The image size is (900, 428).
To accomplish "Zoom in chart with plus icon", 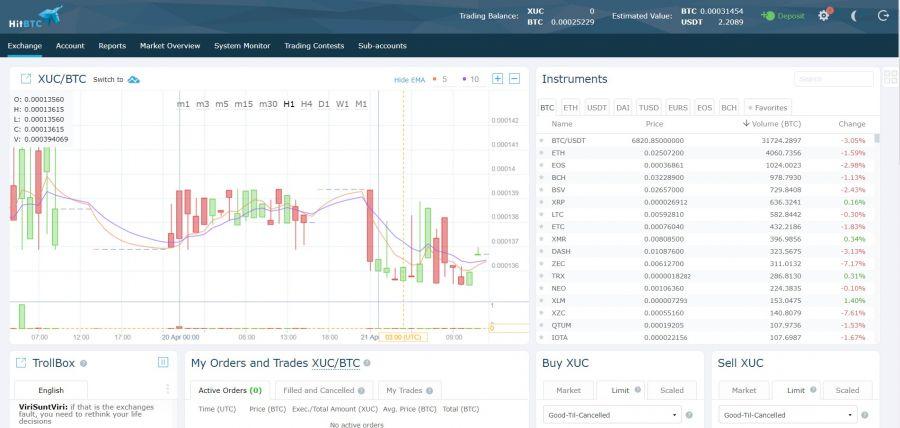I will pos(498,79).
